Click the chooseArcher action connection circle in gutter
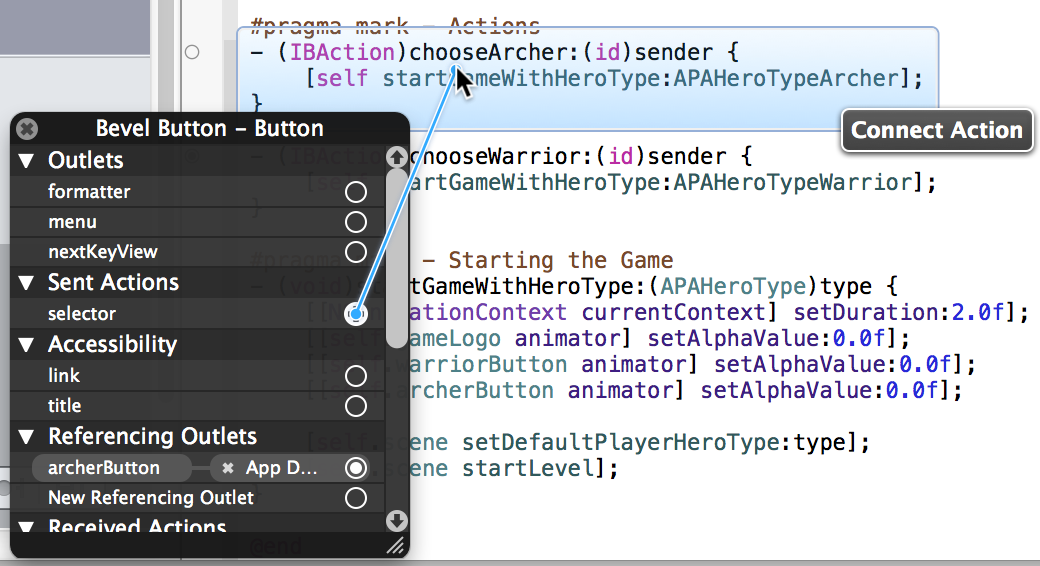The image size is (1040, 566). point(192,52)
